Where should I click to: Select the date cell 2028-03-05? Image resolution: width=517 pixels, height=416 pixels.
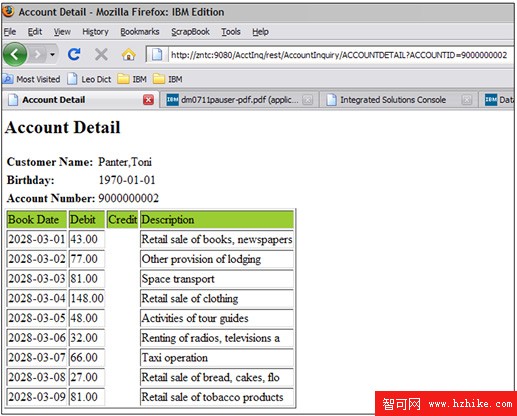click(x=37, y=318)
